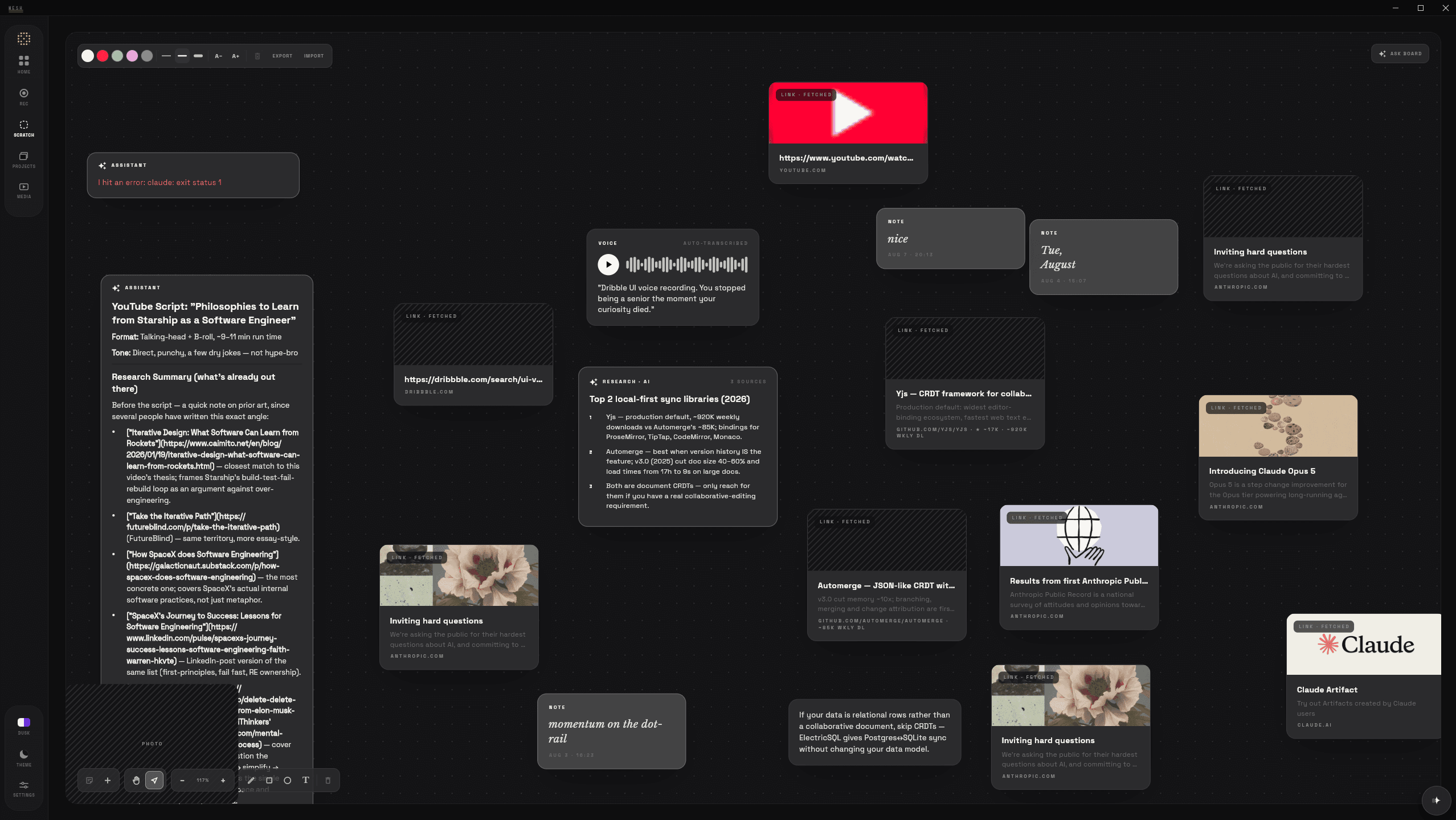The image size is (1456, 820).
Task: Choose the thick stroke width
Action: [x=198, y=56]
